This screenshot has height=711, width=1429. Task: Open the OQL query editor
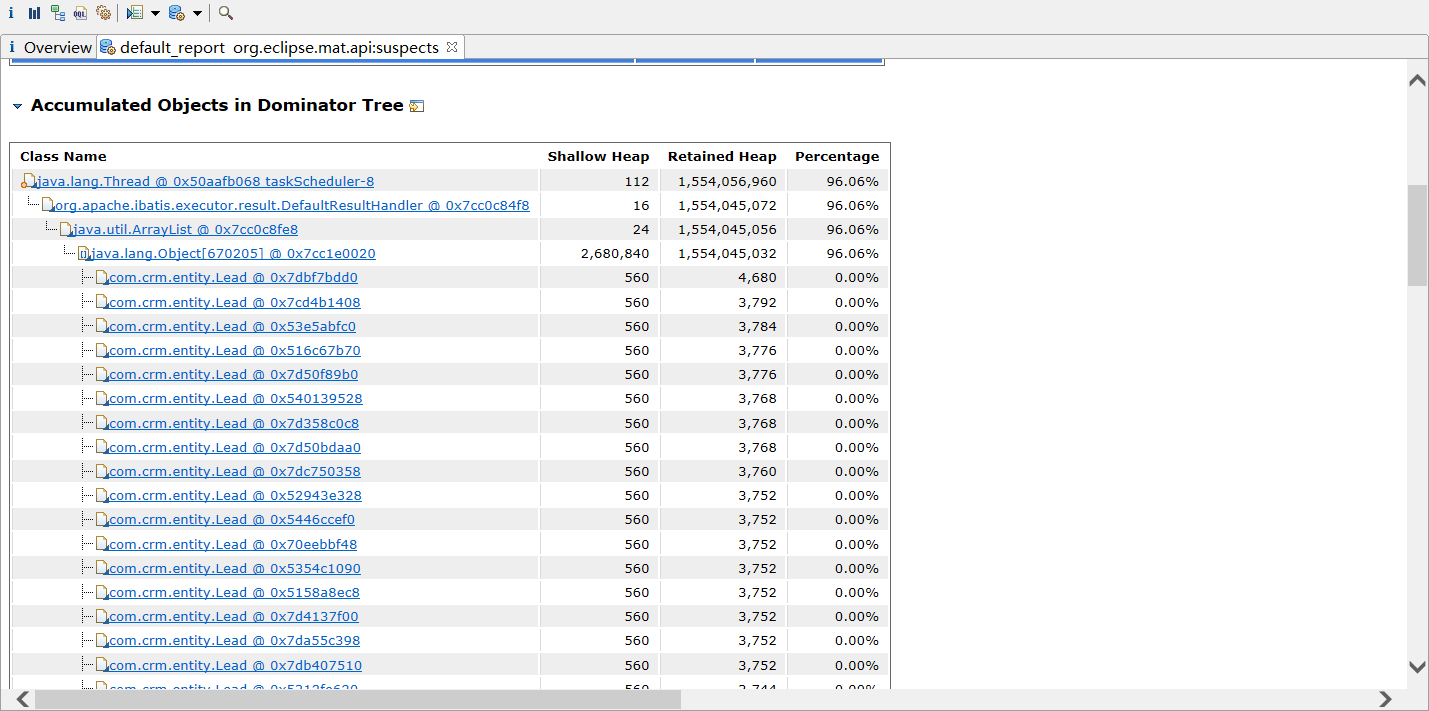click(x=80, y=13)
